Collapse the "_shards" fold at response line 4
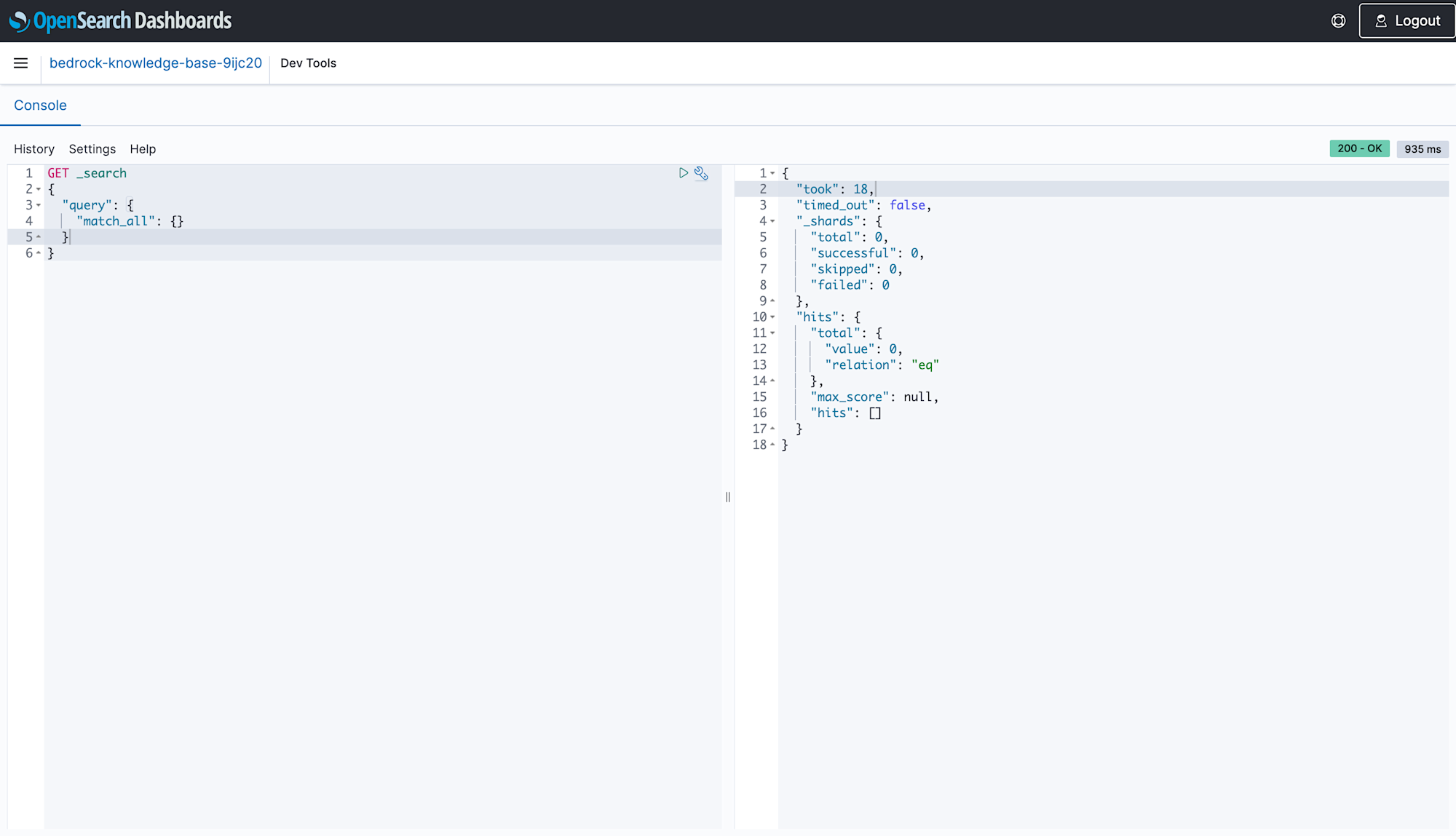The height and width of the screenshot is (836, 1456). click(x=772, y=221)
